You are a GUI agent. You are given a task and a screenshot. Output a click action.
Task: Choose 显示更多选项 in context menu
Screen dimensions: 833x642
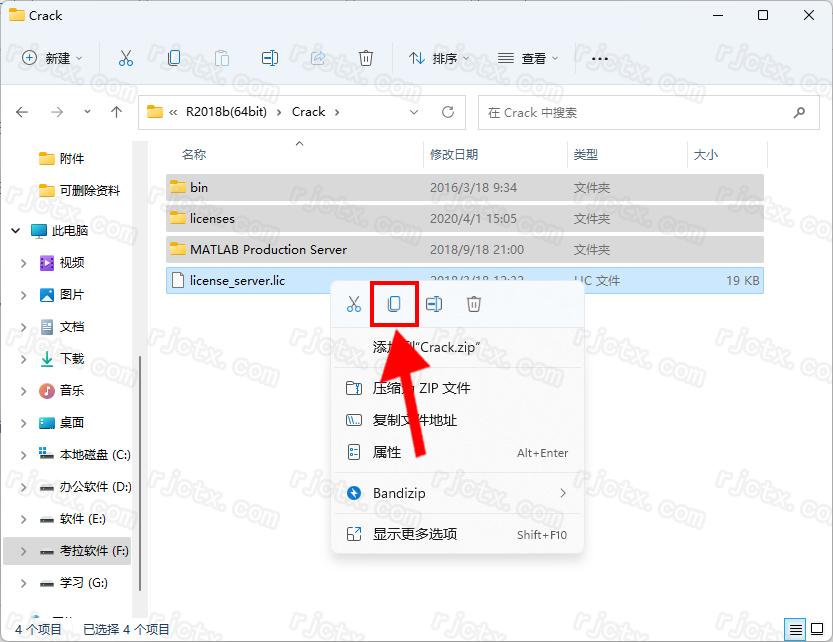(x=415, y=535)
